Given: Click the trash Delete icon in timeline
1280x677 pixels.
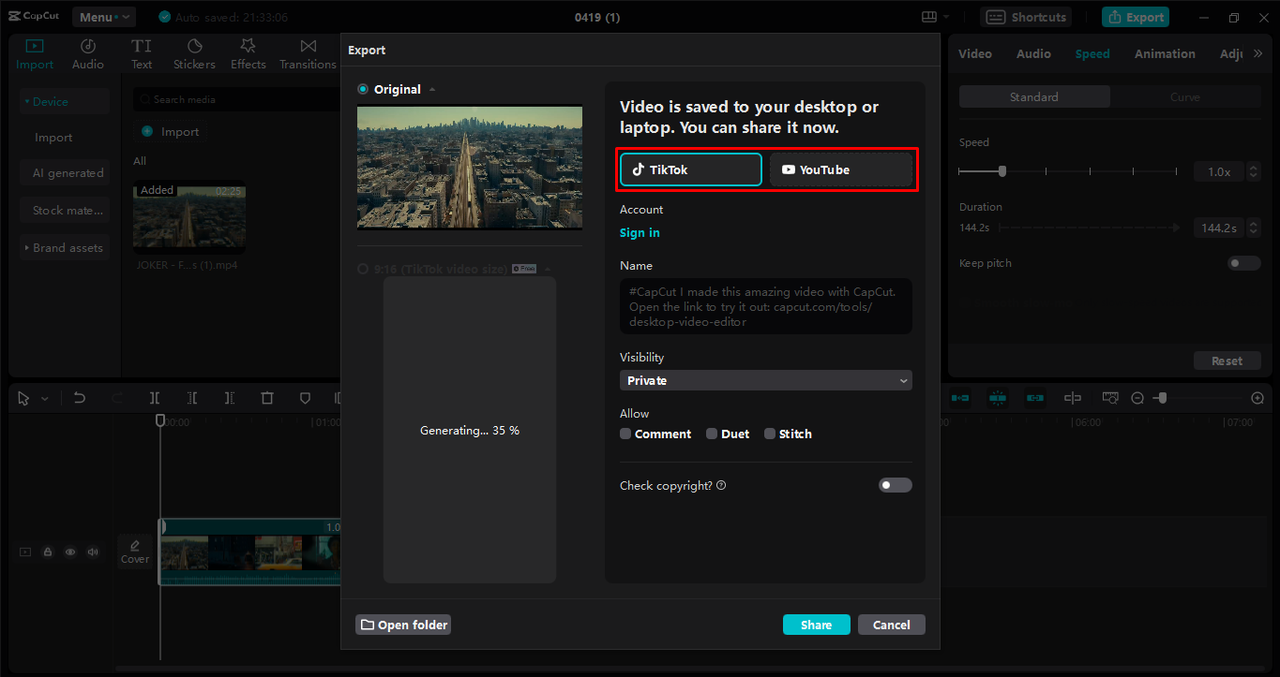Looking at the screenshot, I should pos(267,398).
